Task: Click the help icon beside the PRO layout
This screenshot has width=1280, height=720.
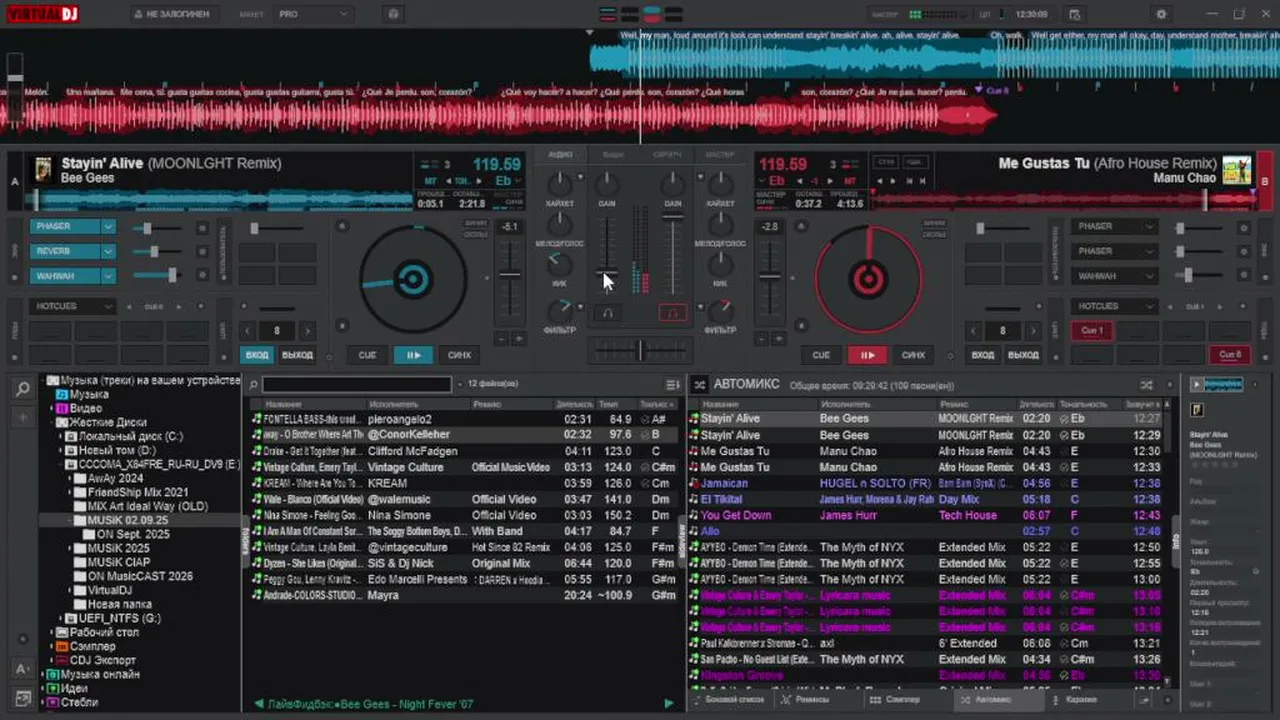Action: pos(392,14)
